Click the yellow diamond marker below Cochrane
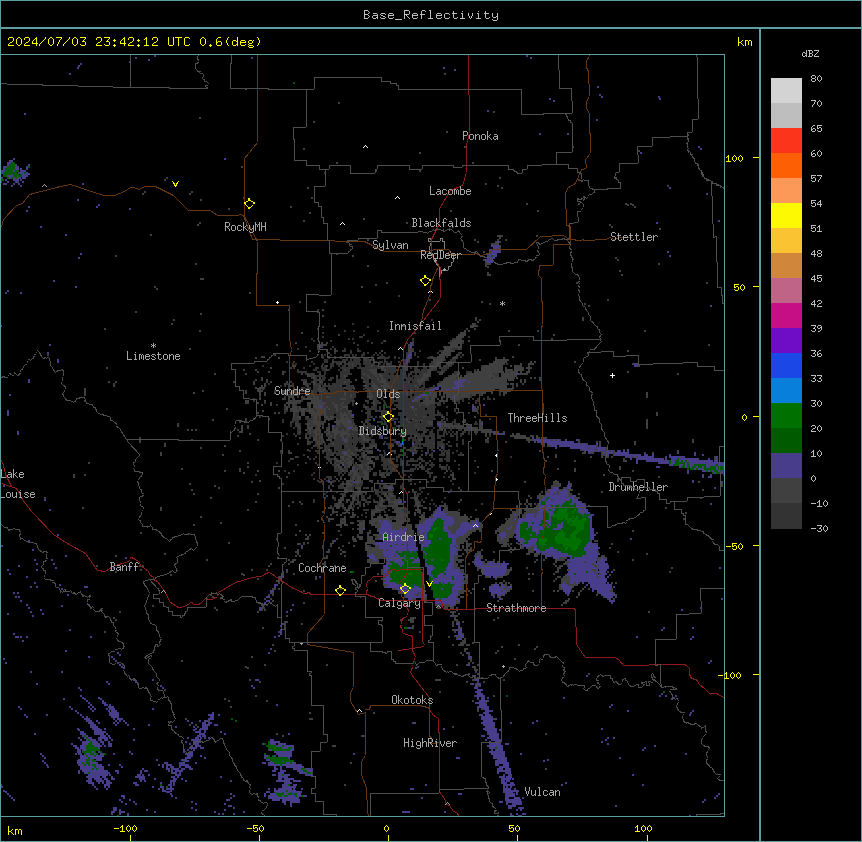The width and height of the screenshot is (862, 842). click(x=340, y=590)
